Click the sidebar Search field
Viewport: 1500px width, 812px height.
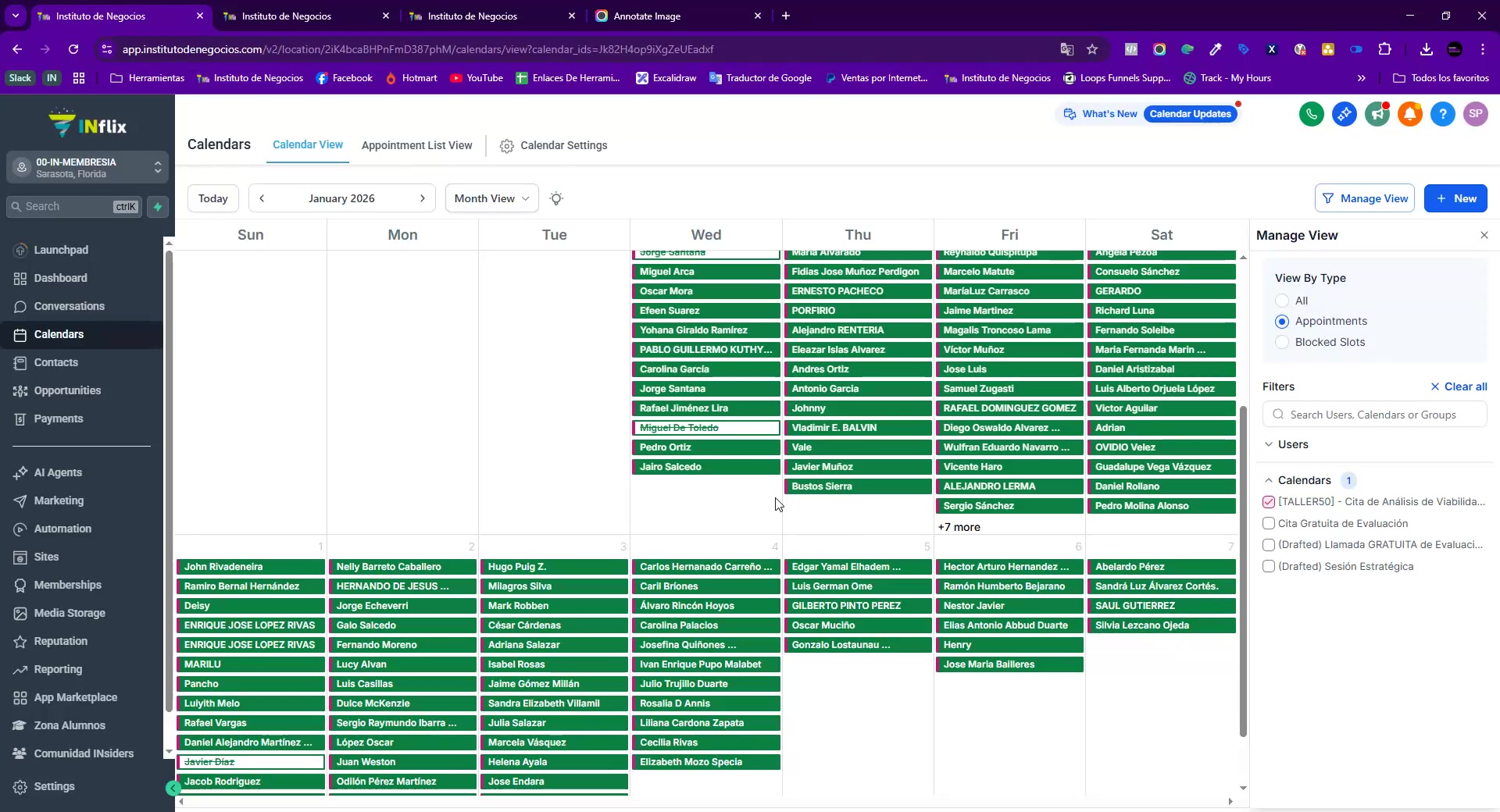[x=74, y=207]
